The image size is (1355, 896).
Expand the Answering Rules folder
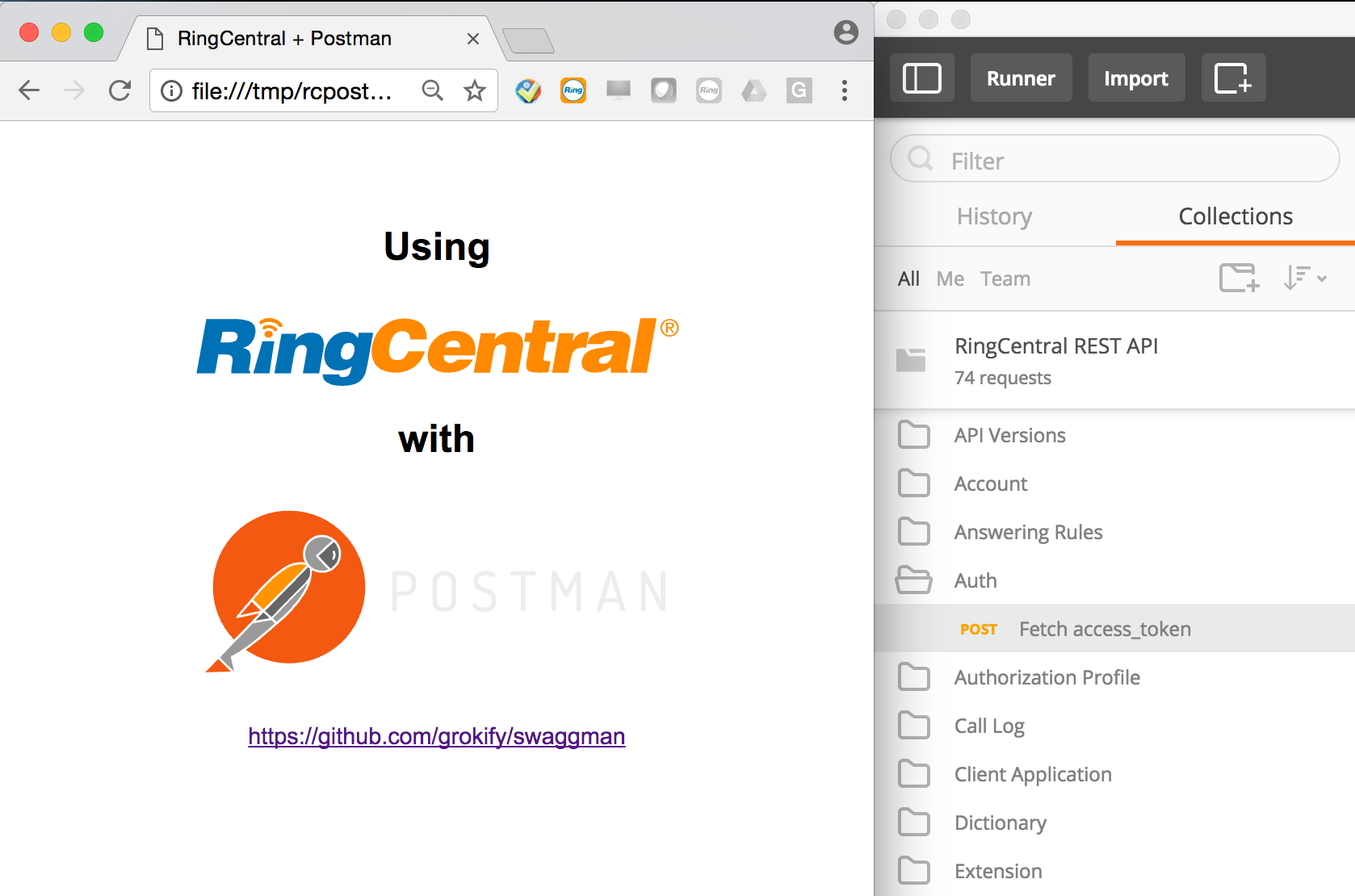click(x=1114, y=532)
